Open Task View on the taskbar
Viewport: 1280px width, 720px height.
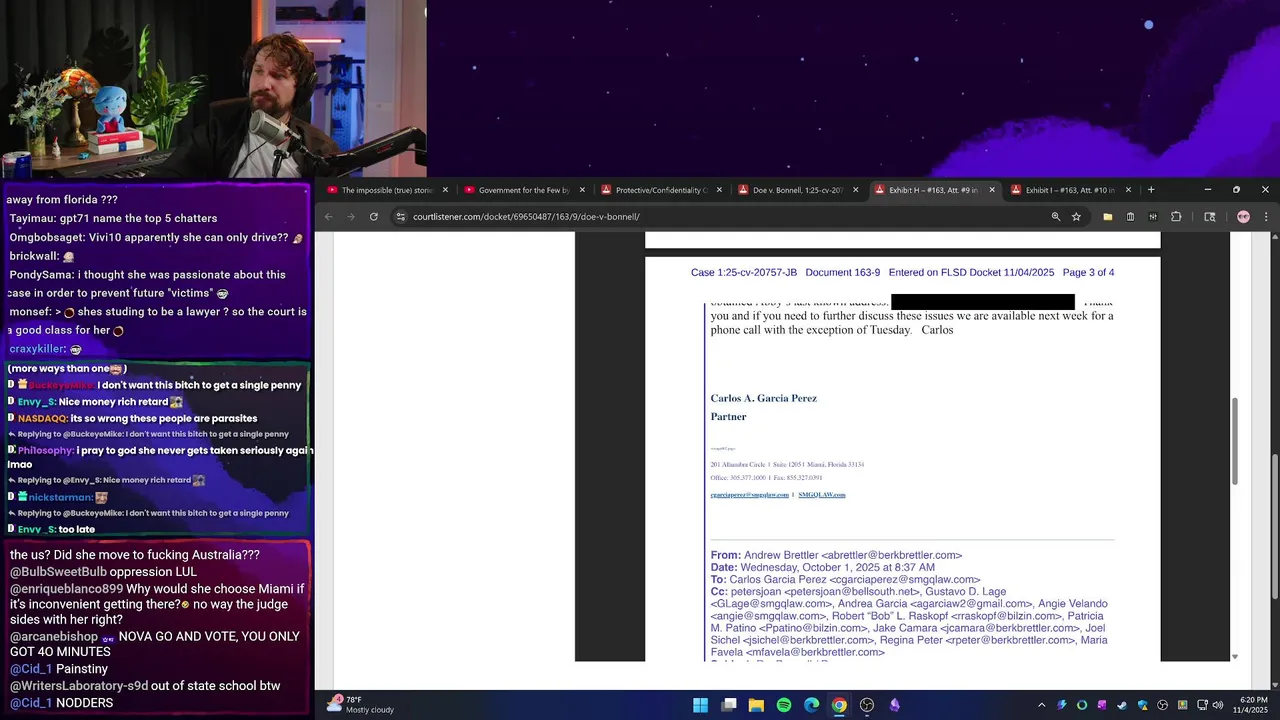pos(729,705)
